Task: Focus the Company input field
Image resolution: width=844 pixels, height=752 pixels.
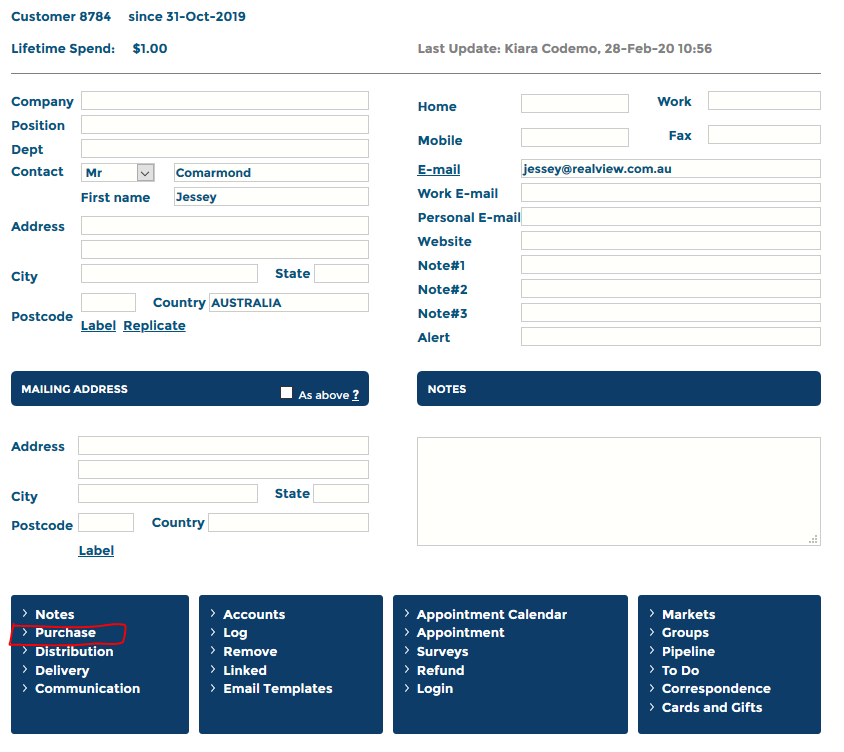Action: [225, 101]
